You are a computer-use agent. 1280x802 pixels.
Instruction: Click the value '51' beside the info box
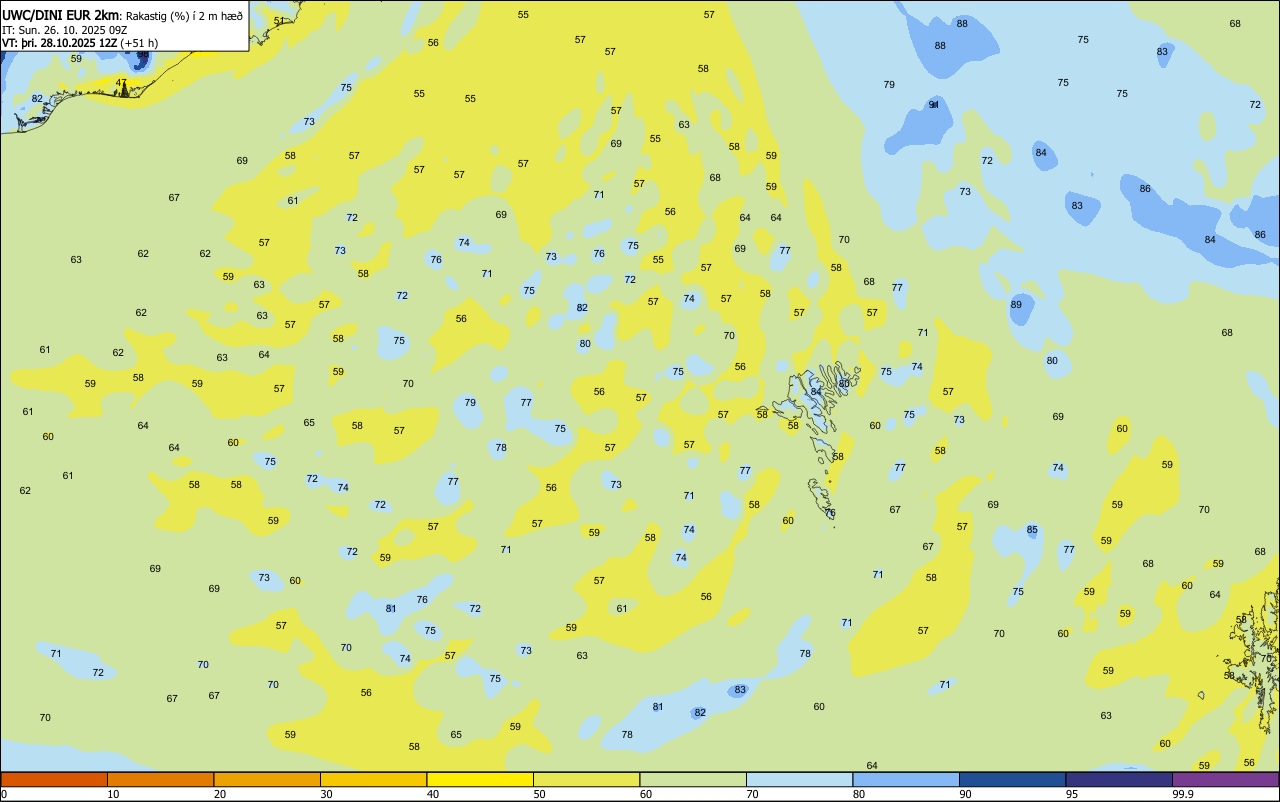[279, 21]
